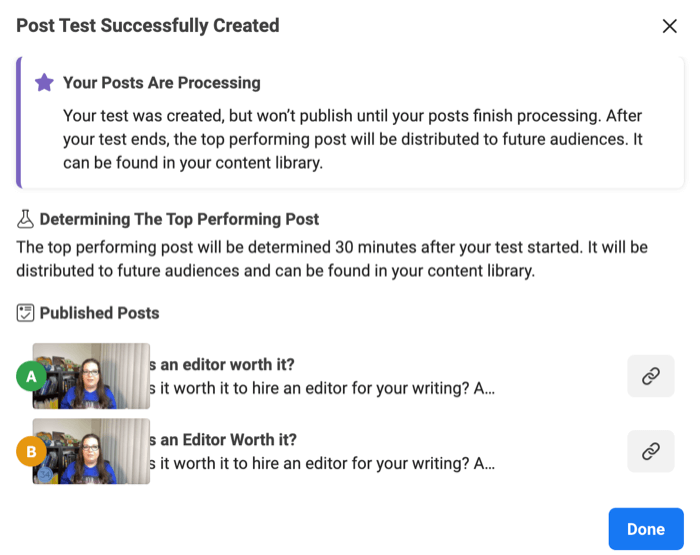
Task: Click post A description text
Action: click(322, 388)
